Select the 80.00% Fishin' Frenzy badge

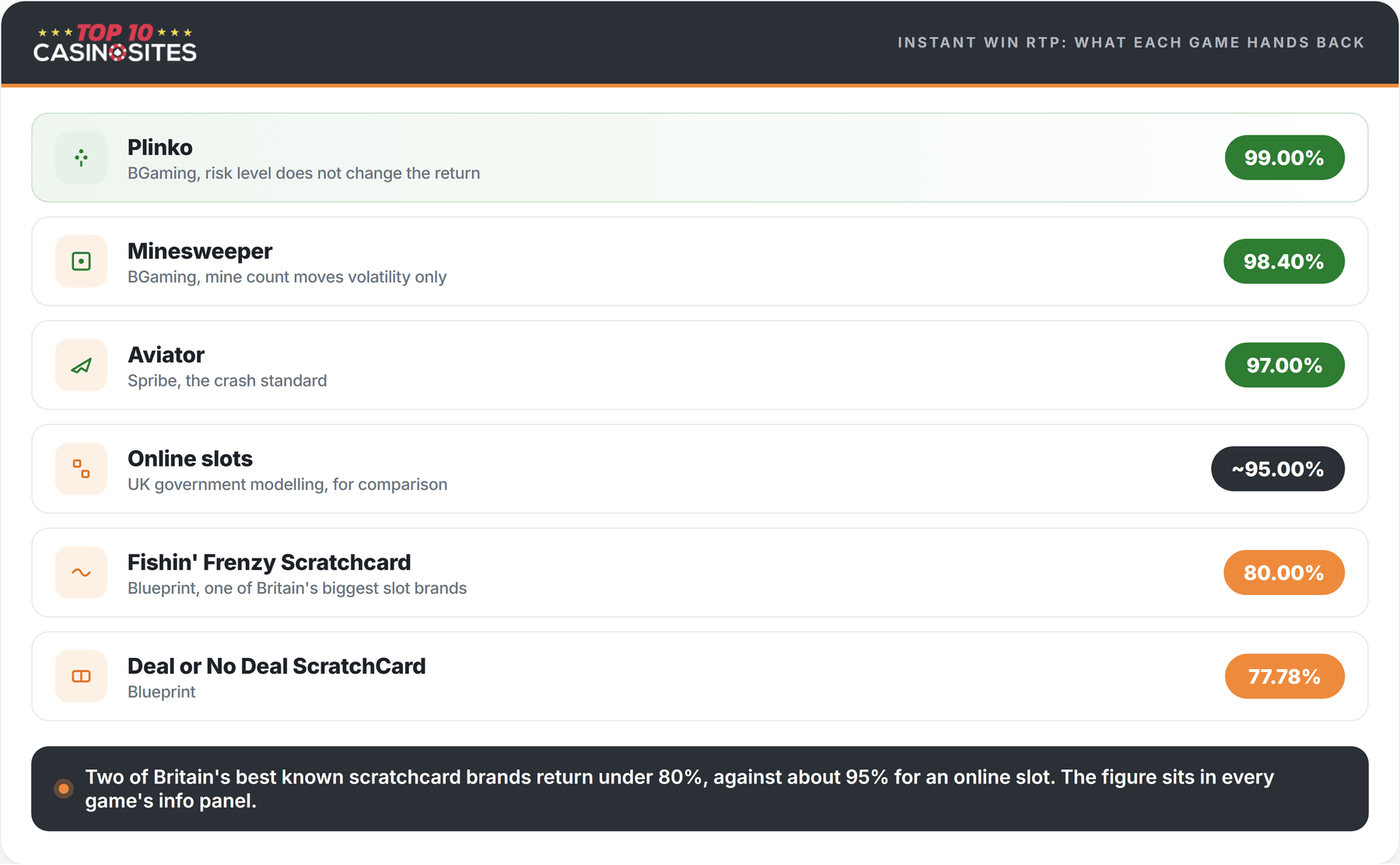click(x=1283, y=573)
